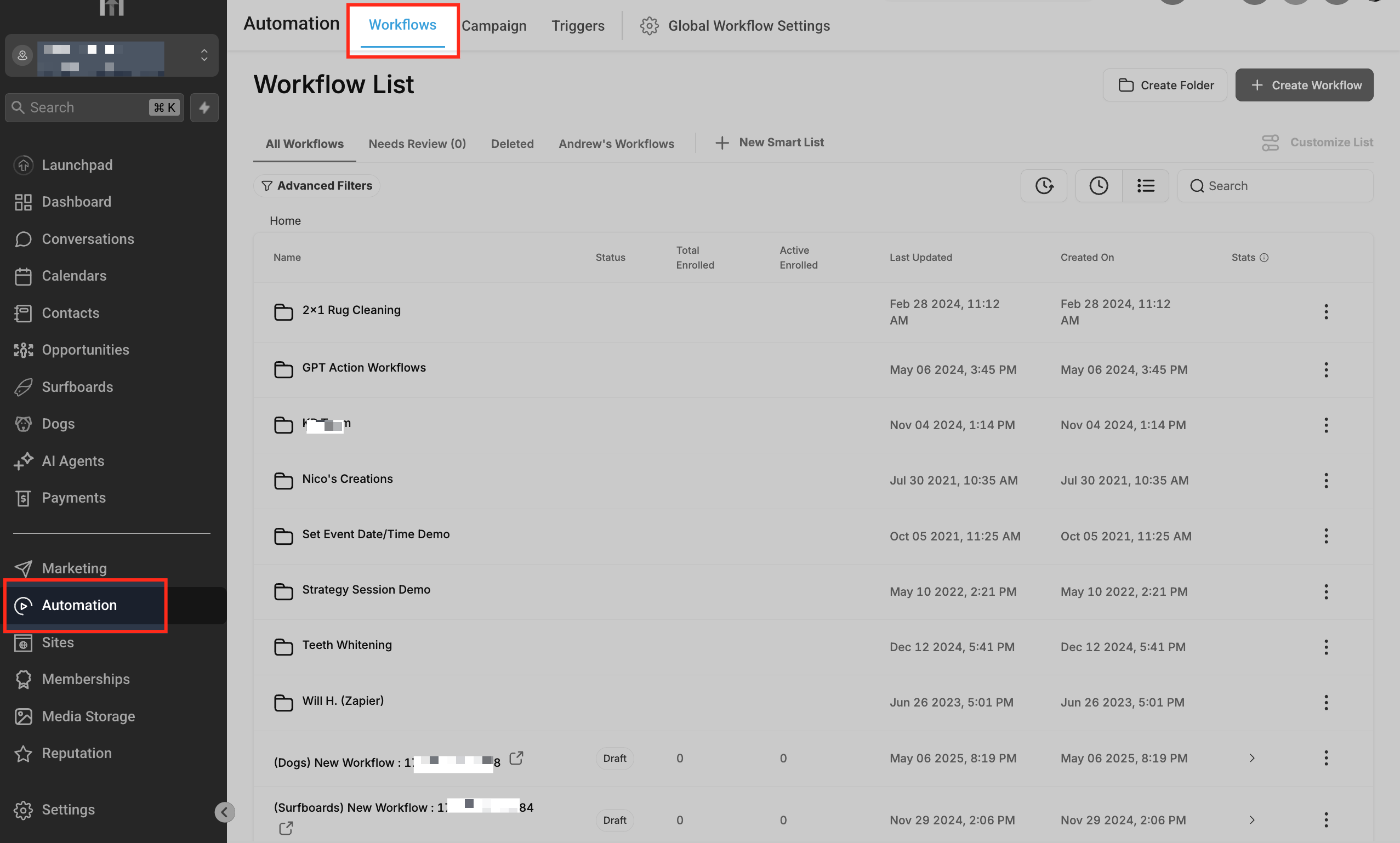Open AI Agents in sidebar
The width and height of the screenshot is (1400, 843).
point(73,461)
